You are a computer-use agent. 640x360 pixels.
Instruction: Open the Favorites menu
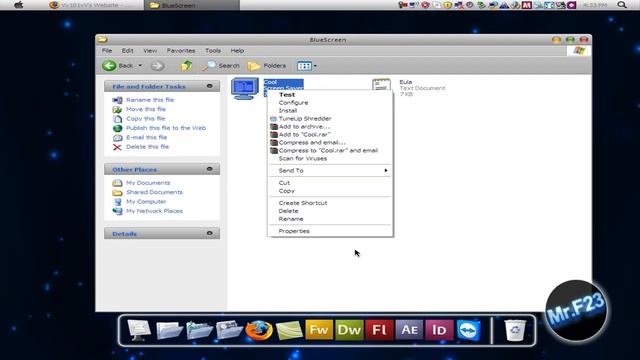(x=181, y=51)
